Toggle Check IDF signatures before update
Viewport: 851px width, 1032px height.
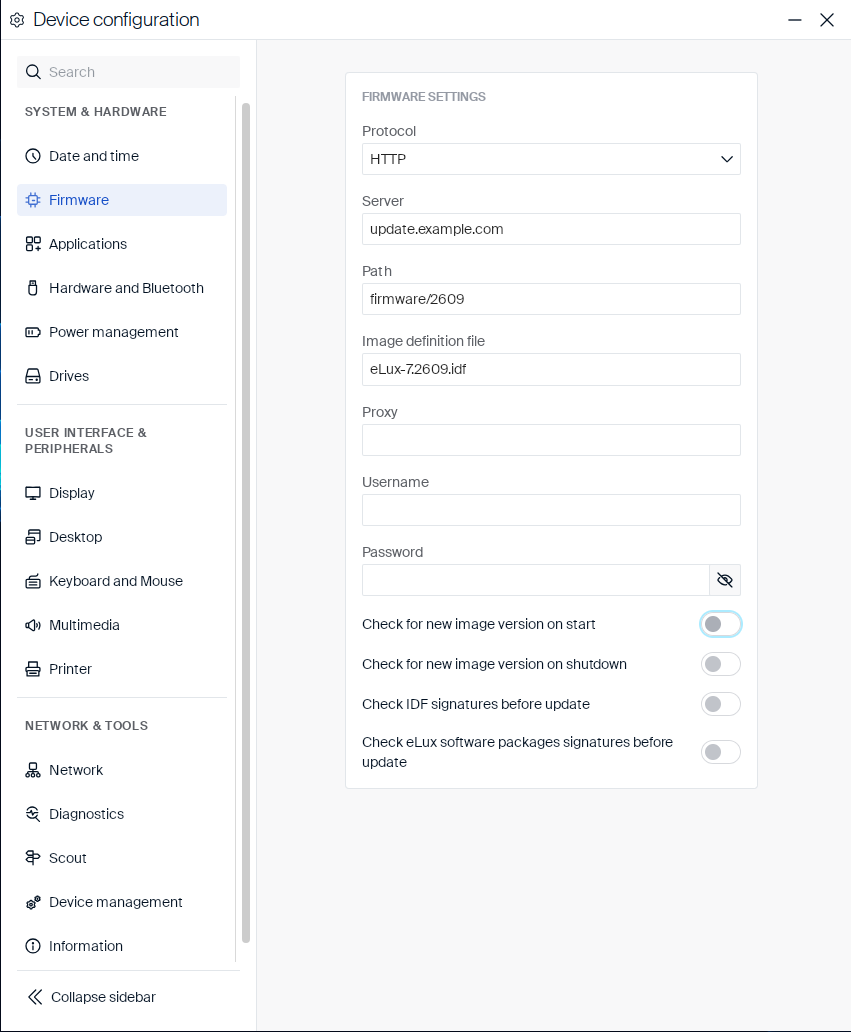(x=721, y=704)
